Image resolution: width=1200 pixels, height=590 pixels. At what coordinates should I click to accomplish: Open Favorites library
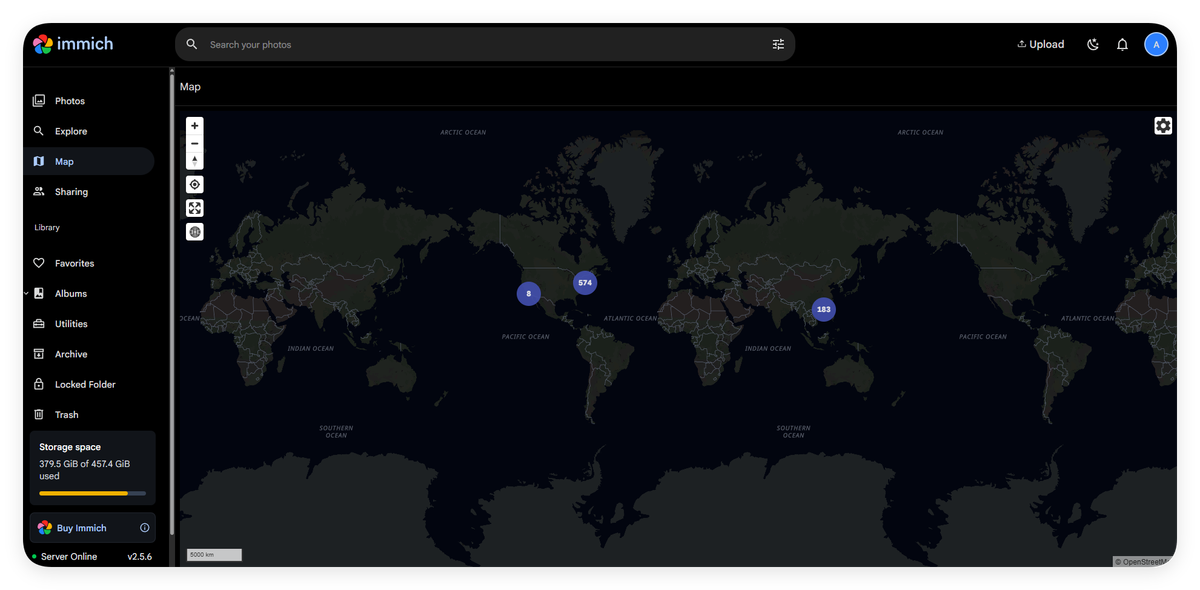coord(89,263)
